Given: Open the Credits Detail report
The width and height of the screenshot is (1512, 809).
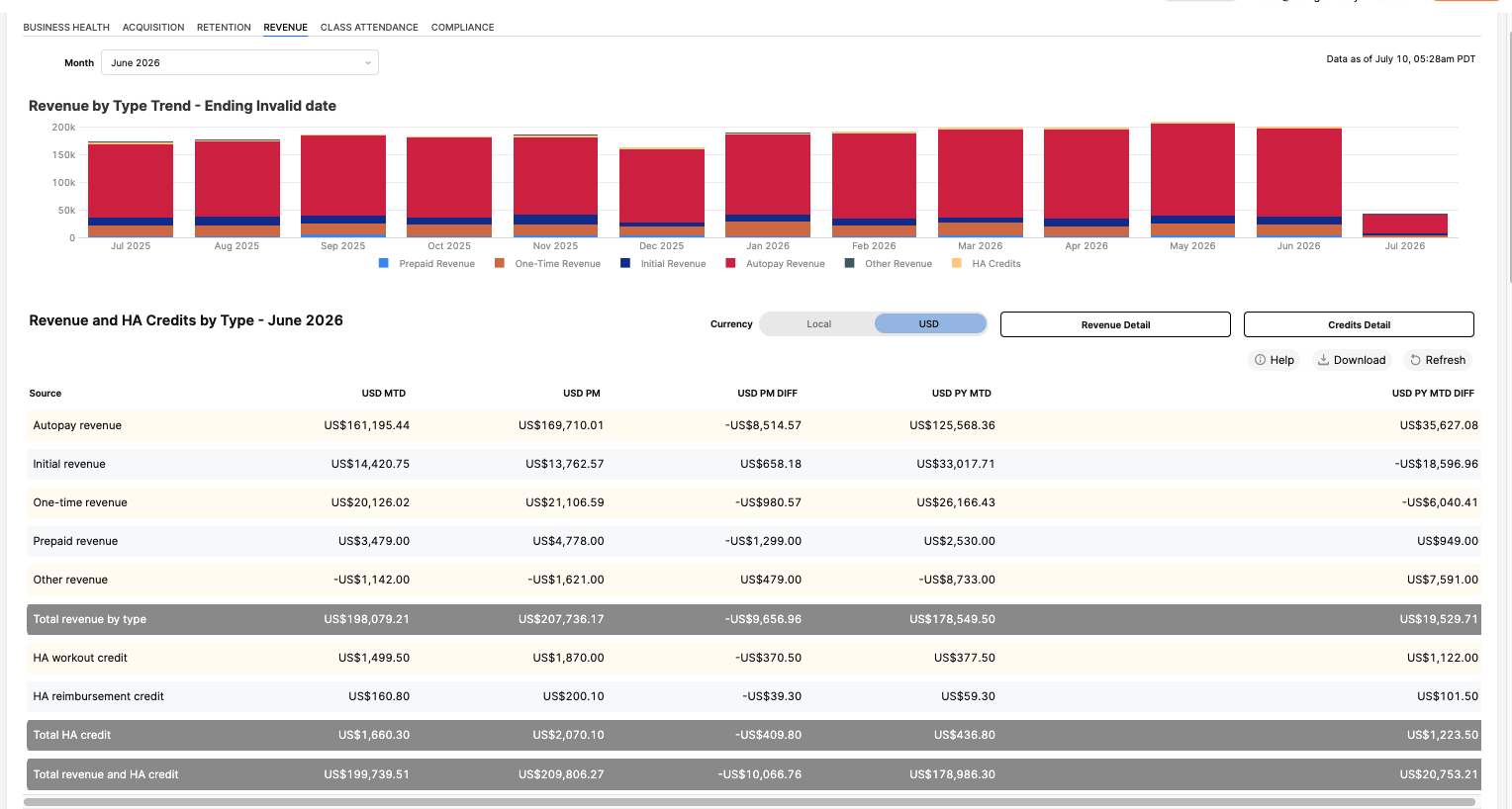Looking at the screenshot, I should click(x=1359, y=324).
